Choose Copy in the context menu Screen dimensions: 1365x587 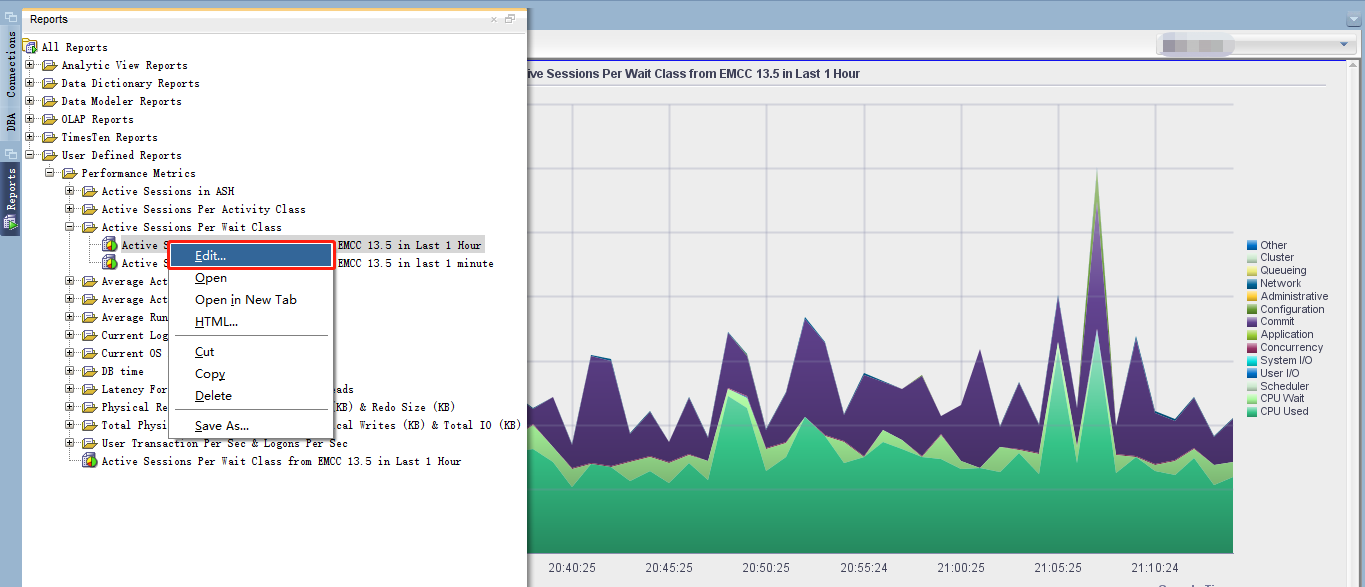point(250,374)
